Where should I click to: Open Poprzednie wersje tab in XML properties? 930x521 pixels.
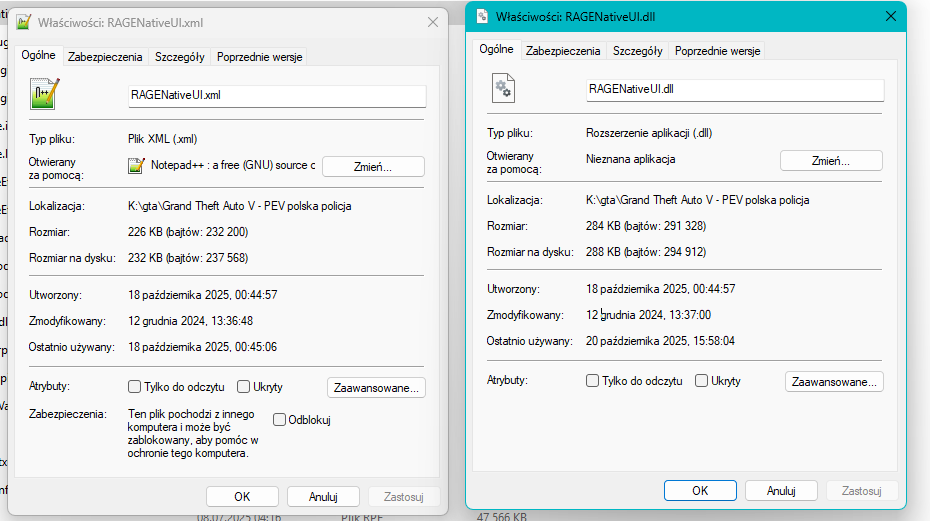pyautogui.click(x=259, y=57)
